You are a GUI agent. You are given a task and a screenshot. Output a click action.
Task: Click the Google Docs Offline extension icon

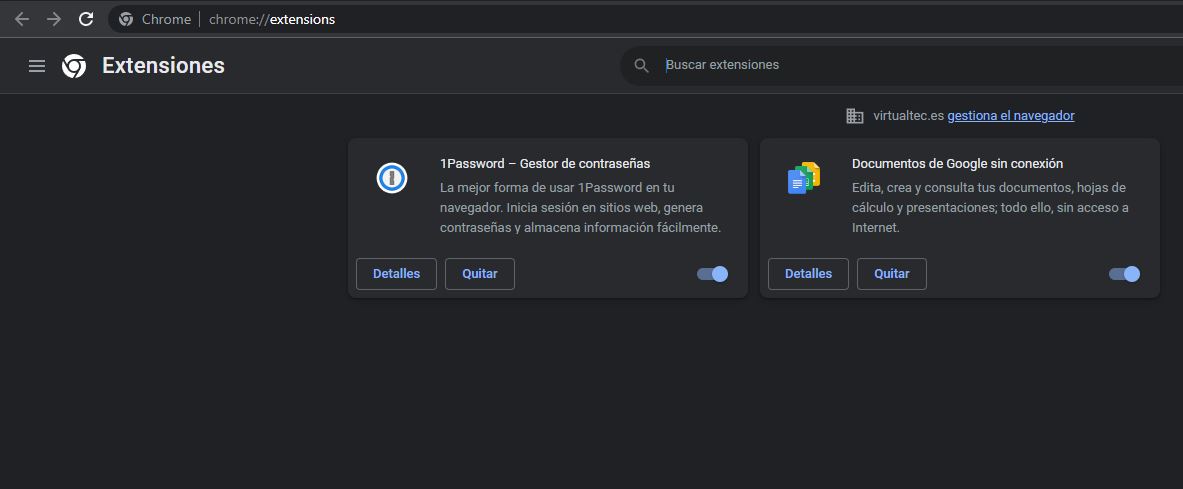coord(804,179)
